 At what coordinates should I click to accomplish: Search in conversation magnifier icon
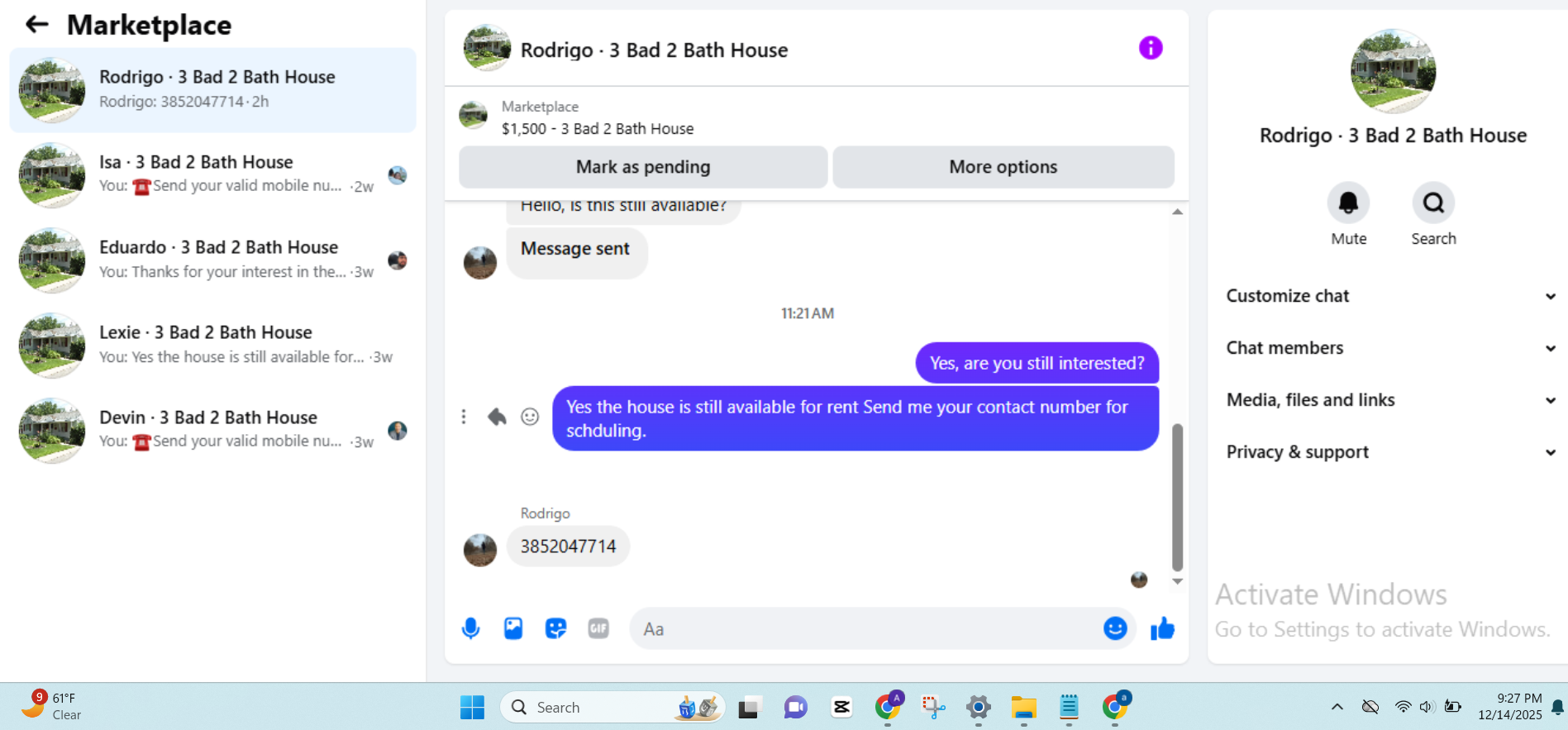click(1433, 203)
